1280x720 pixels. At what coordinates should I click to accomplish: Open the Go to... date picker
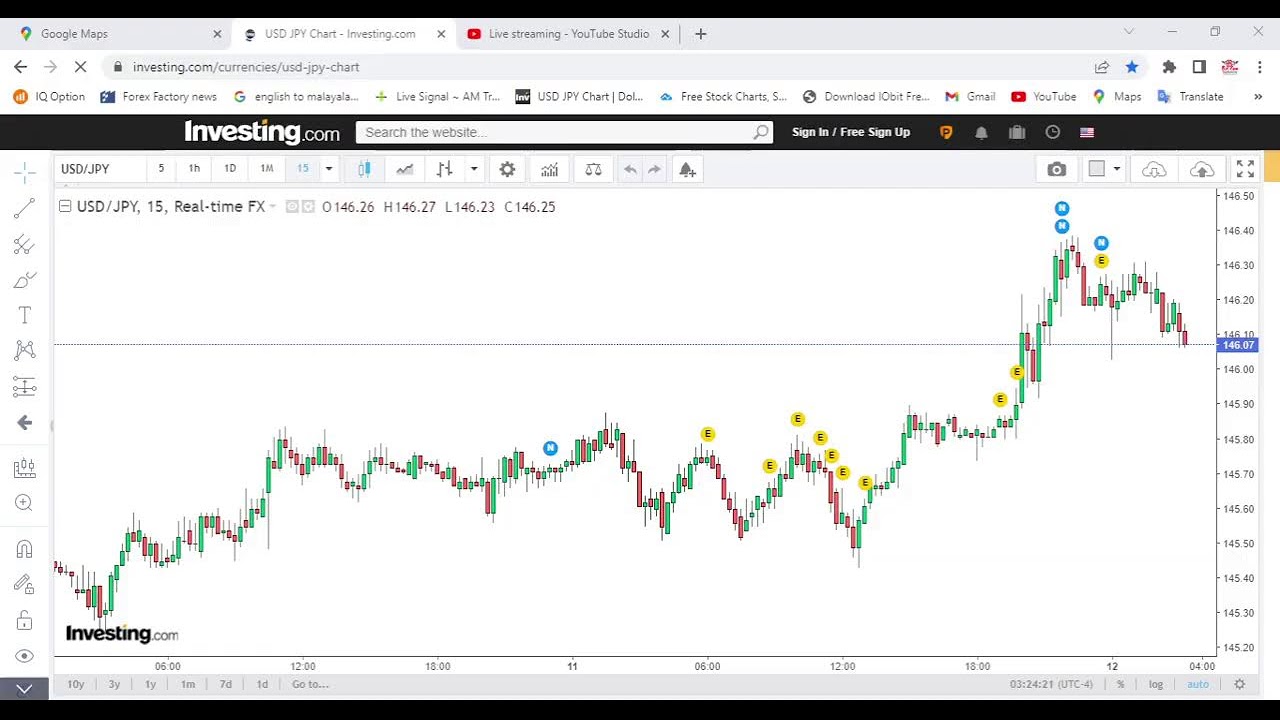click(310, 684)
